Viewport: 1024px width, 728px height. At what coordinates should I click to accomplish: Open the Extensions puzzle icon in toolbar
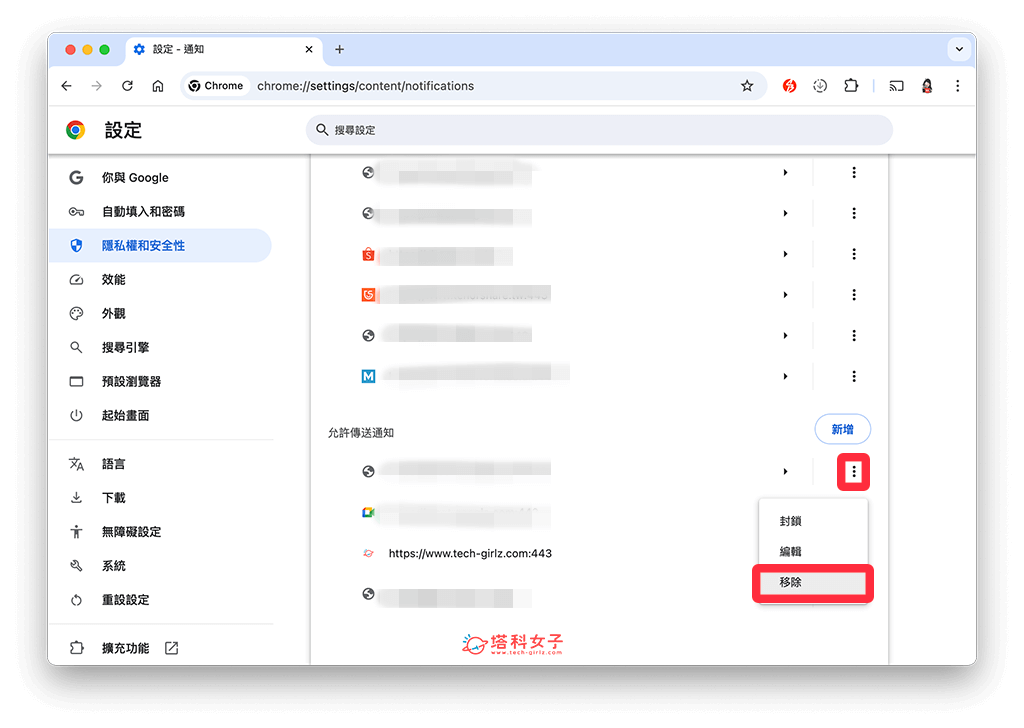[851, 86]
